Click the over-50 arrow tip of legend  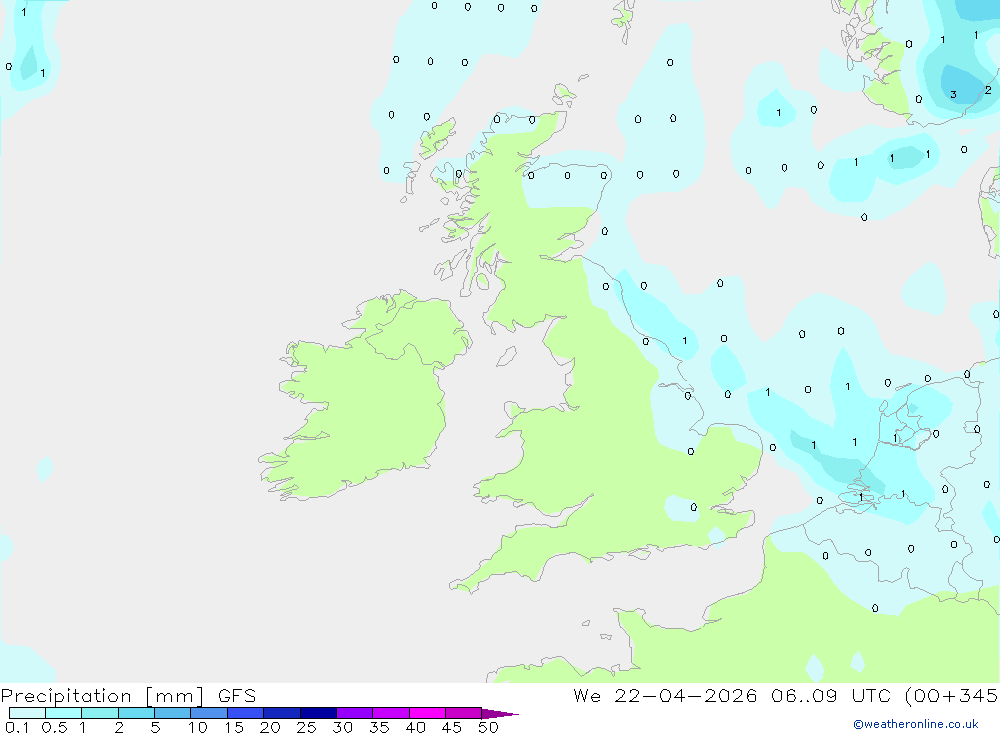pyautogui.click(x=500, y=713)
